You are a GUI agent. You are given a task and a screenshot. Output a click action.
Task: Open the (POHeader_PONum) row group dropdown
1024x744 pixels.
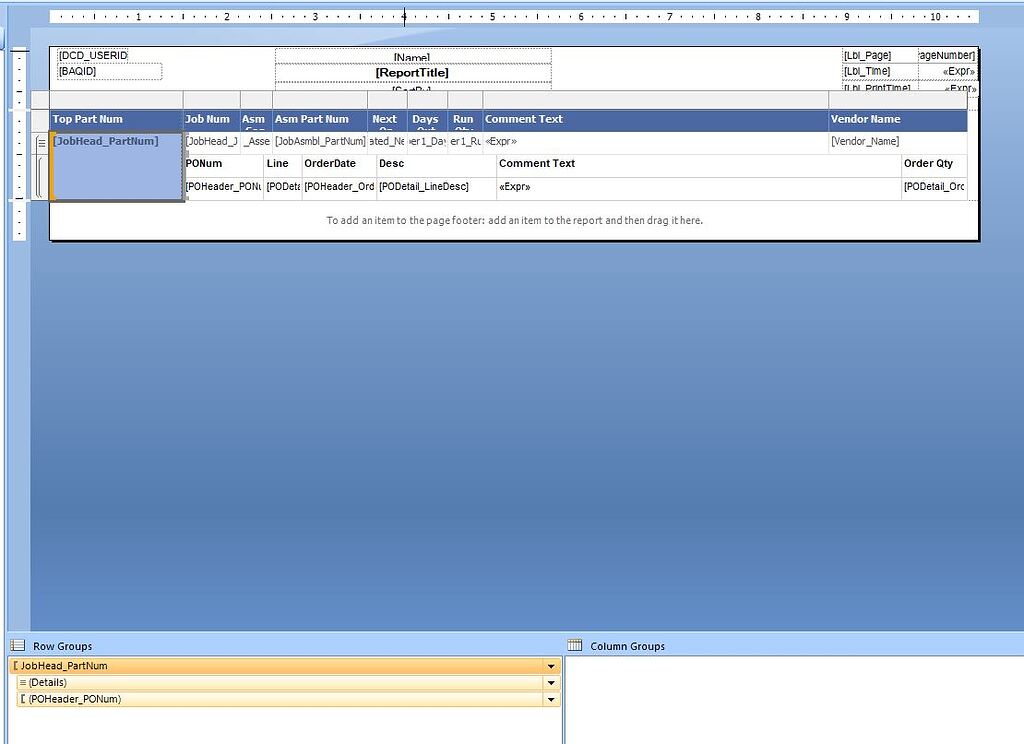551,698
